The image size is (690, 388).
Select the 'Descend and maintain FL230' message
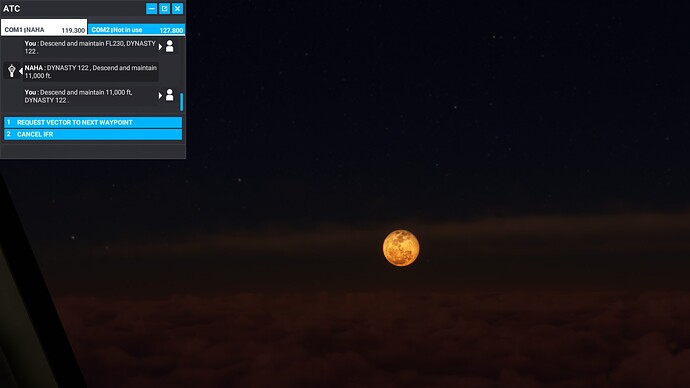point(90,47)
